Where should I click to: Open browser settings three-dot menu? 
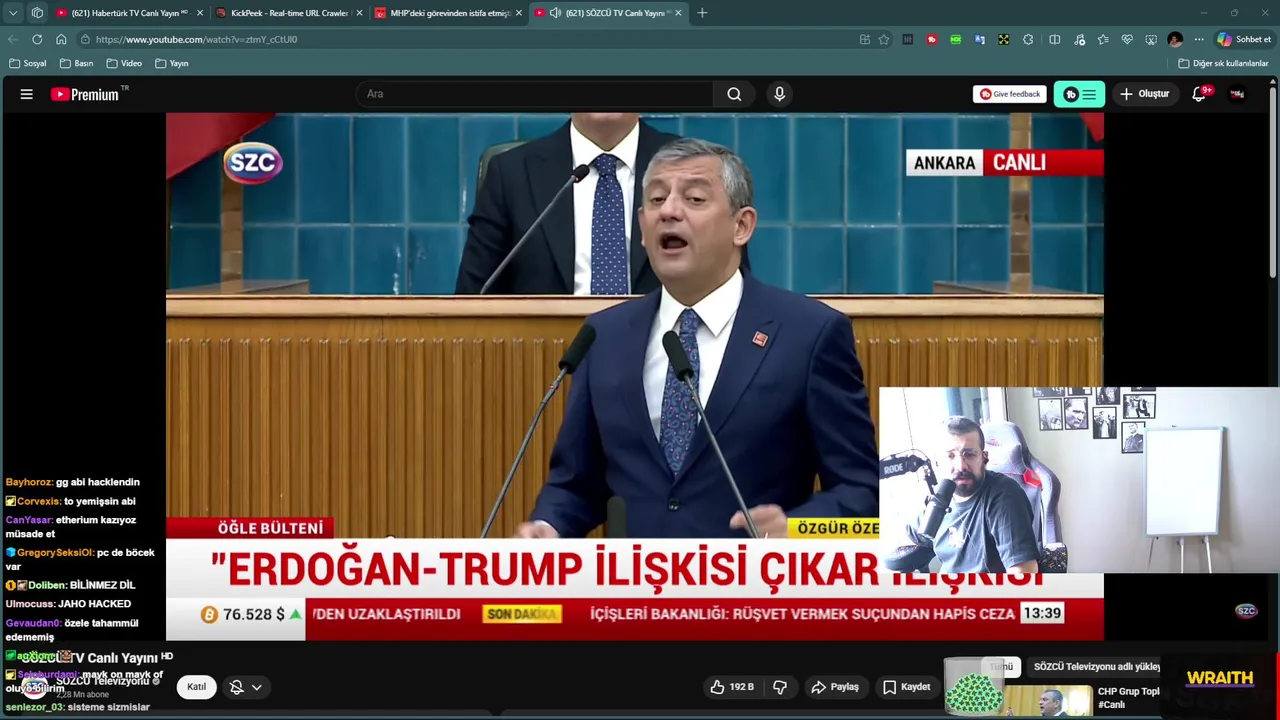coord(1199,39)
